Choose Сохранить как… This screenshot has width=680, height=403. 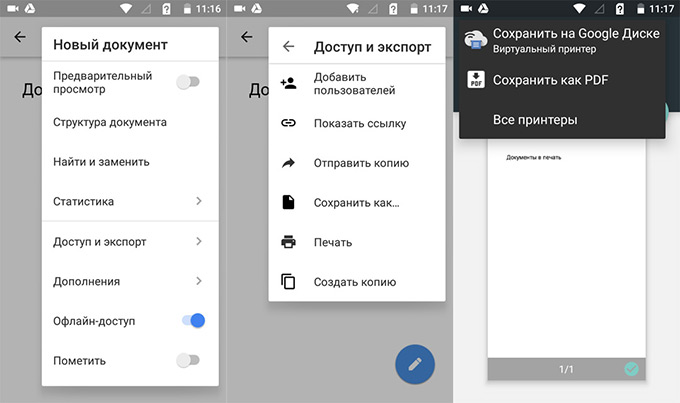357,203
